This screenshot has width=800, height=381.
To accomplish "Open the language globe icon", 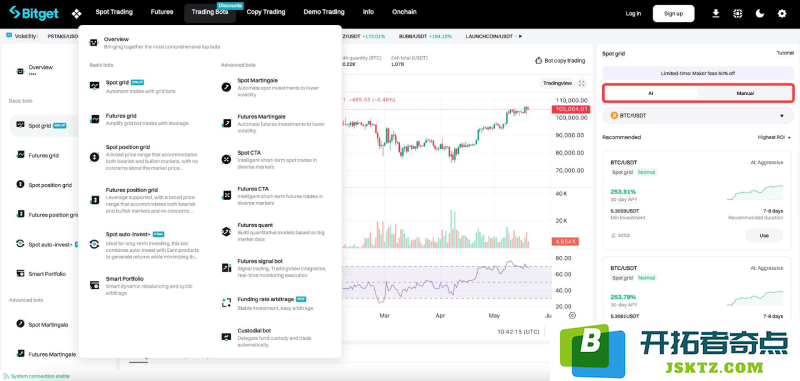I will 737,14.
